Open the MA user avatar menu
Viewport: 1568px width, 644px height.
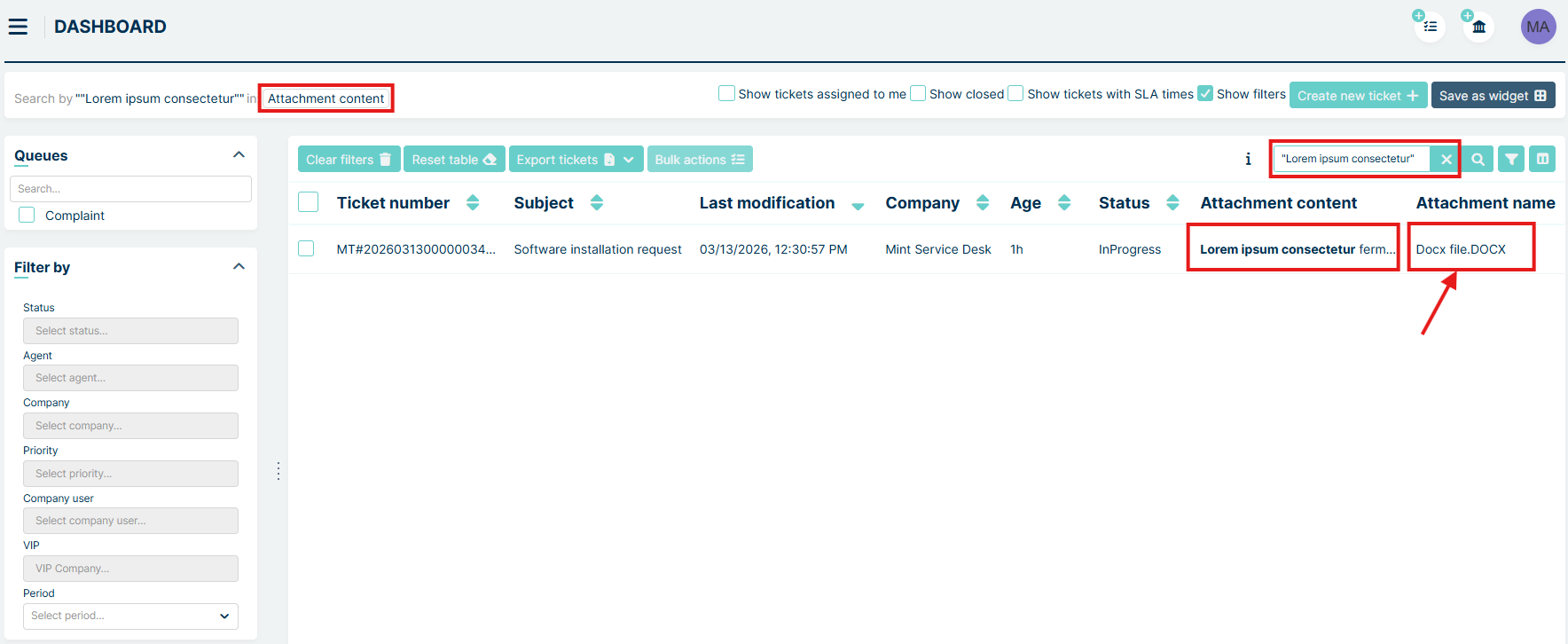[1538, 27]
